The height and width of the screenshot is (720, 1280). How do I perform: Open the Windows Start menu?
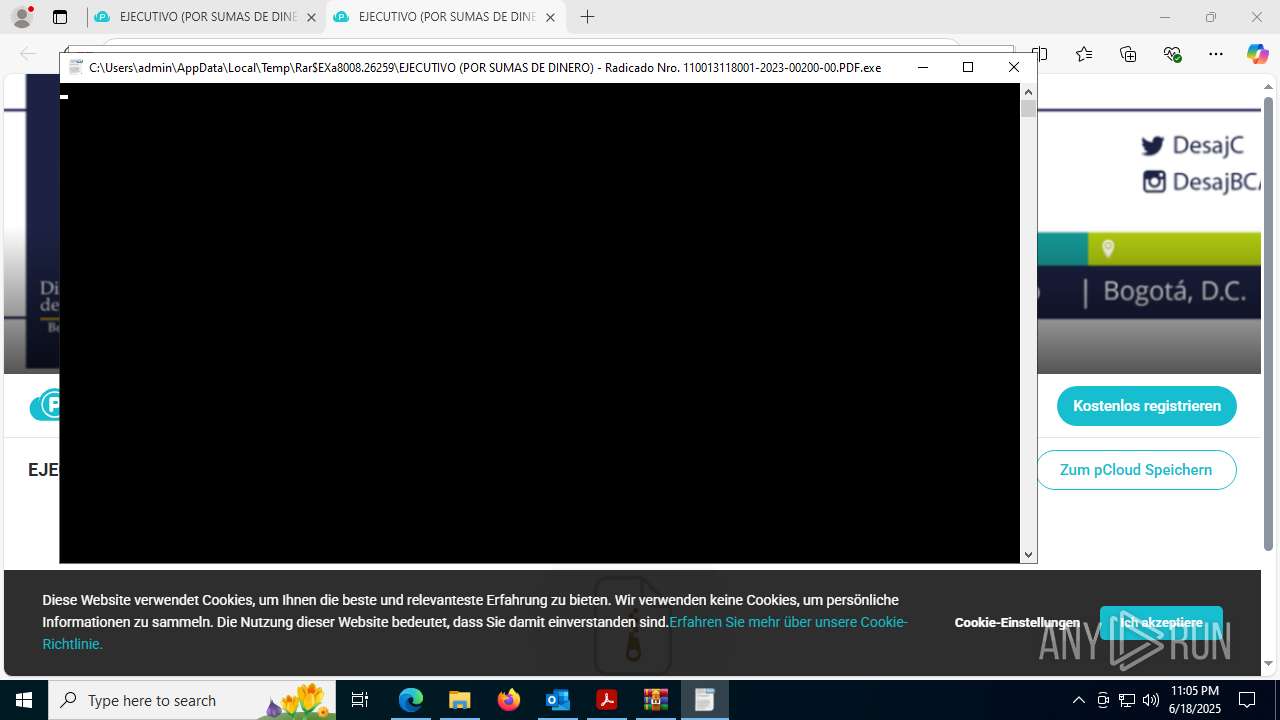coord(24,700)
